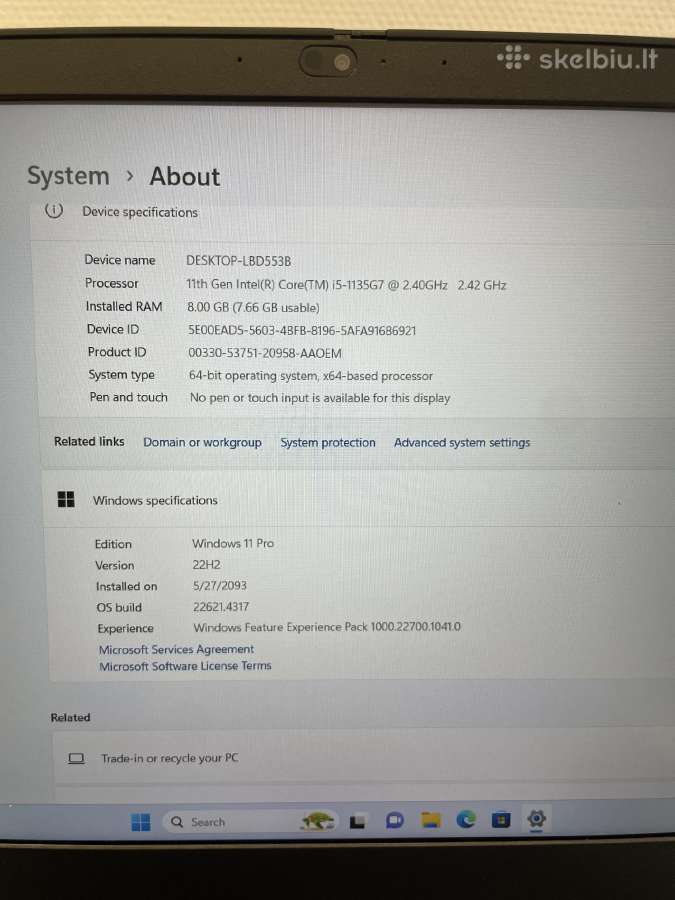
Task: Open the System protection link
Action: click(x=328, y=443)
